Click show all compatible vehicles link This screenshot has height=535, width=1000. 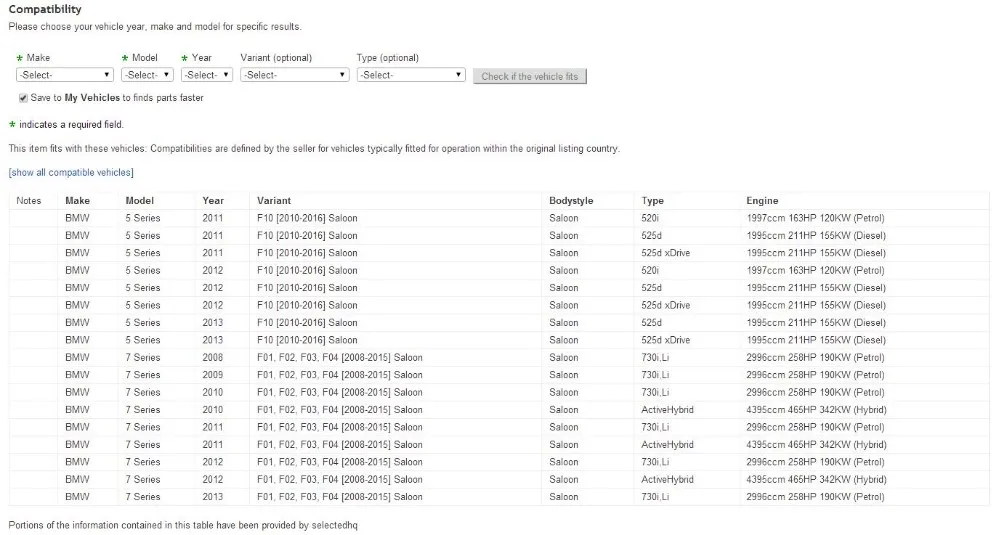(x=71, y=173)
